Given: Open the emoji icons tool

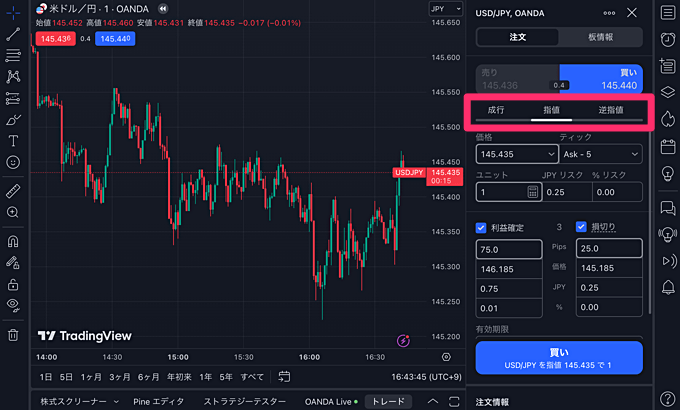Looking at the screenshot, I should [x=13, y=162].
